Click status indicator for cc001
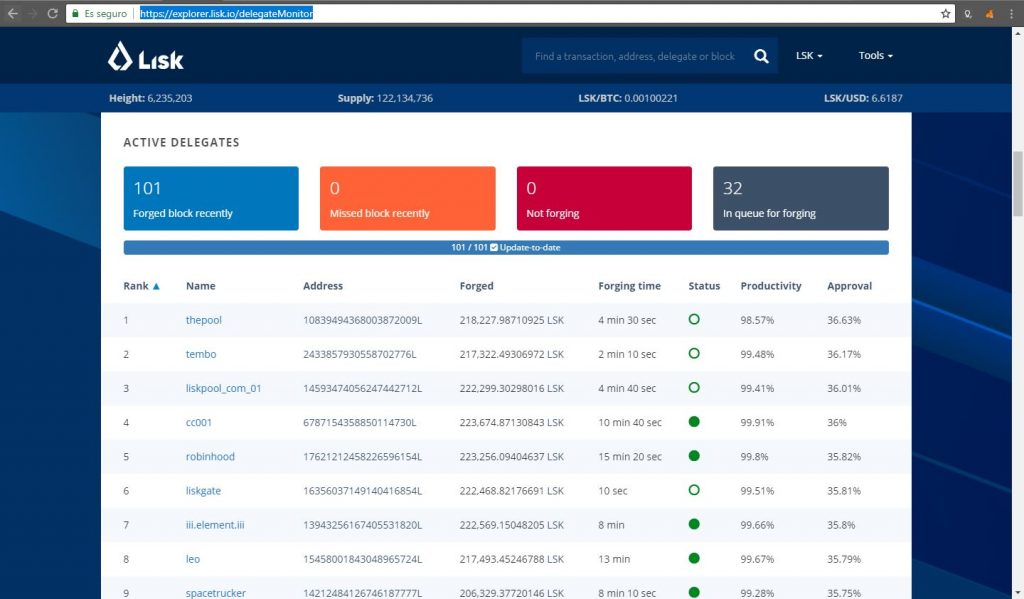The image size is (1024, 599). [x=694, y=421]
